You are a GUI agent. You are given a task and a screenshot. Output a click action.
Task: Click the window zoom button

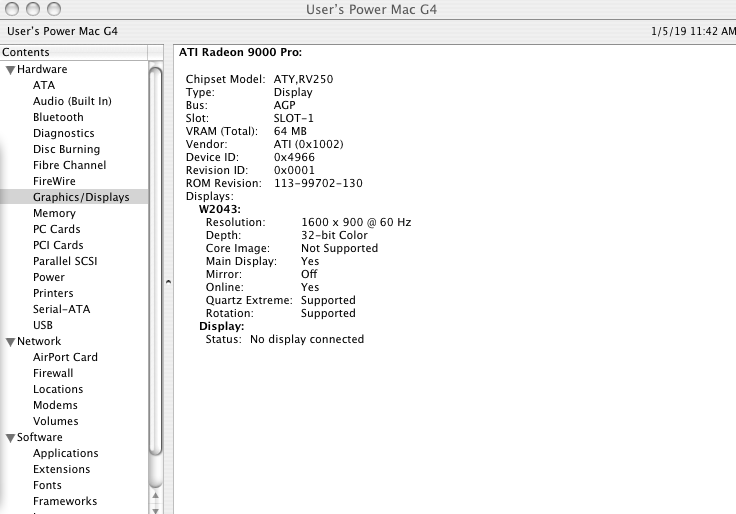pos(54,8)
